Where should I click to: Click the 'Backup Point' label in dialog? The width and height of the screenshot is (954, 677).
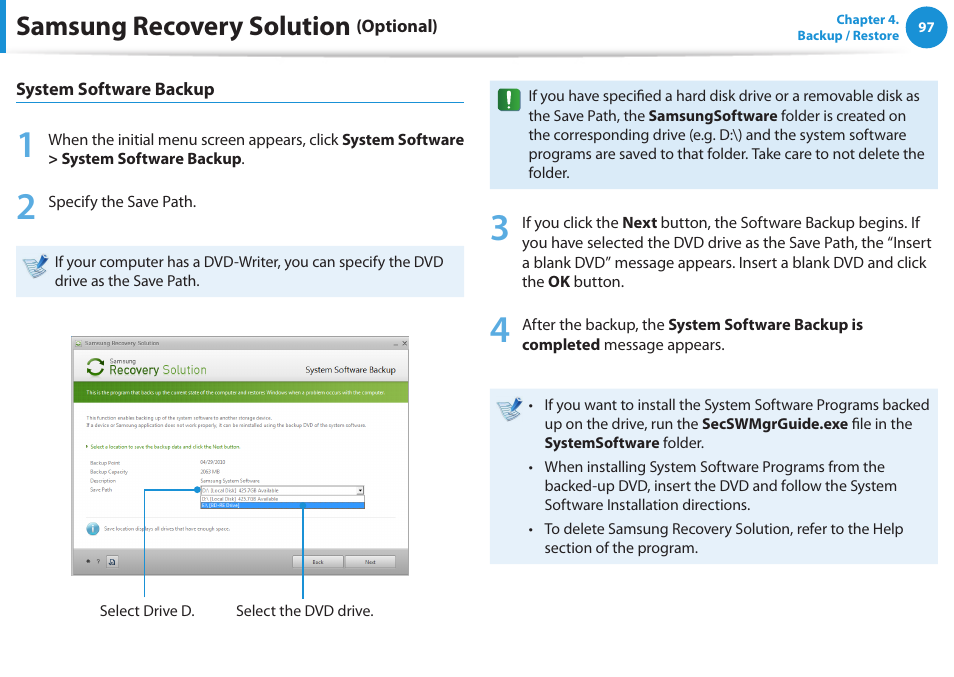point(105,463)
